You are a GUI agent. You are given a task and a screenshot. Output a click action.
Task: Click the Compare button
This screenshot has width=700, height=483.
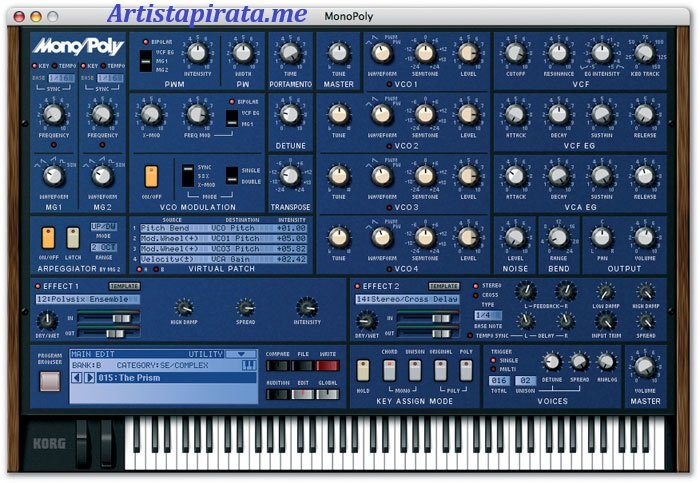[x=277, y=366]
